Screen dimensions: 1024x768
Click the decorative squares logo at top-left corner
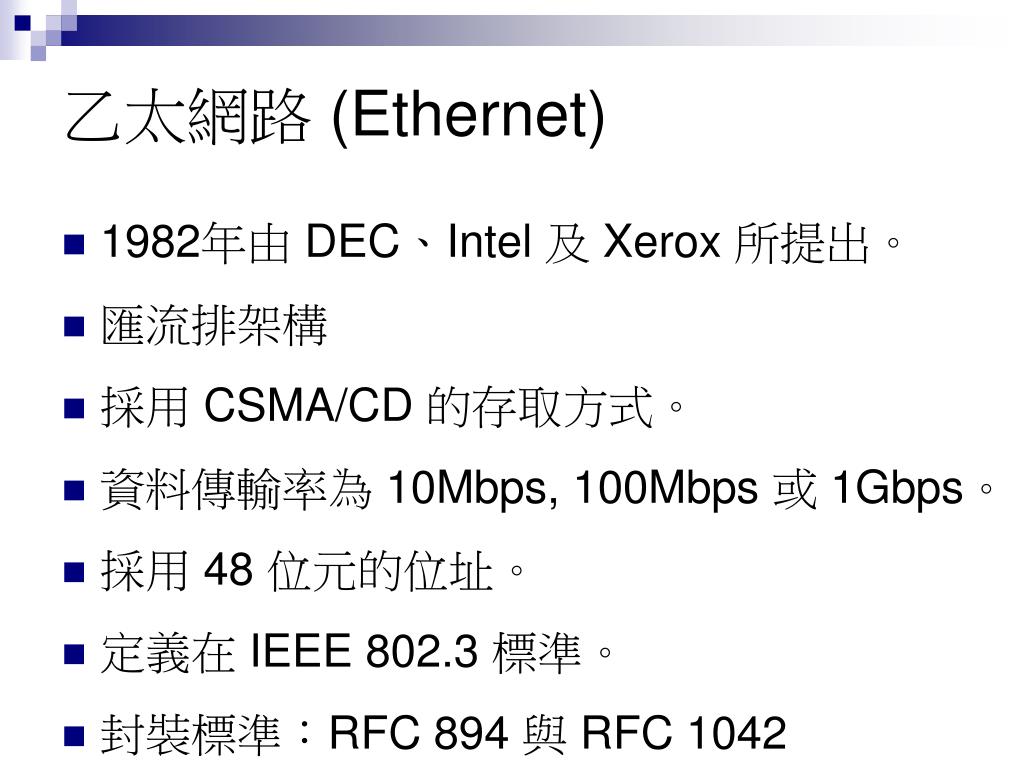coord(38,30)
